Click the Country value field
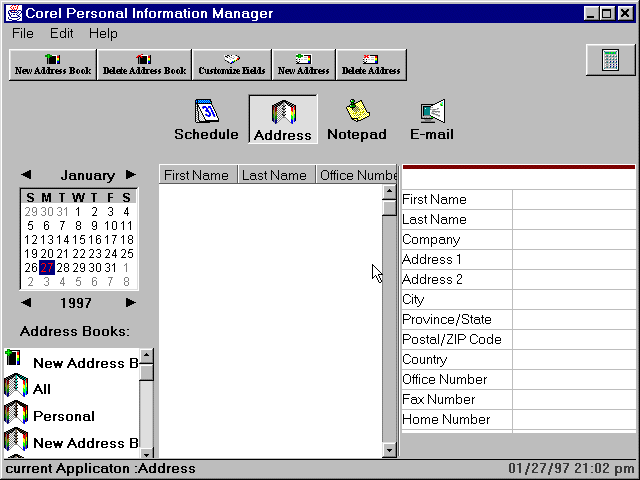Image resolution: width=640 pixels, height=480 pixels. coord(574,360)
